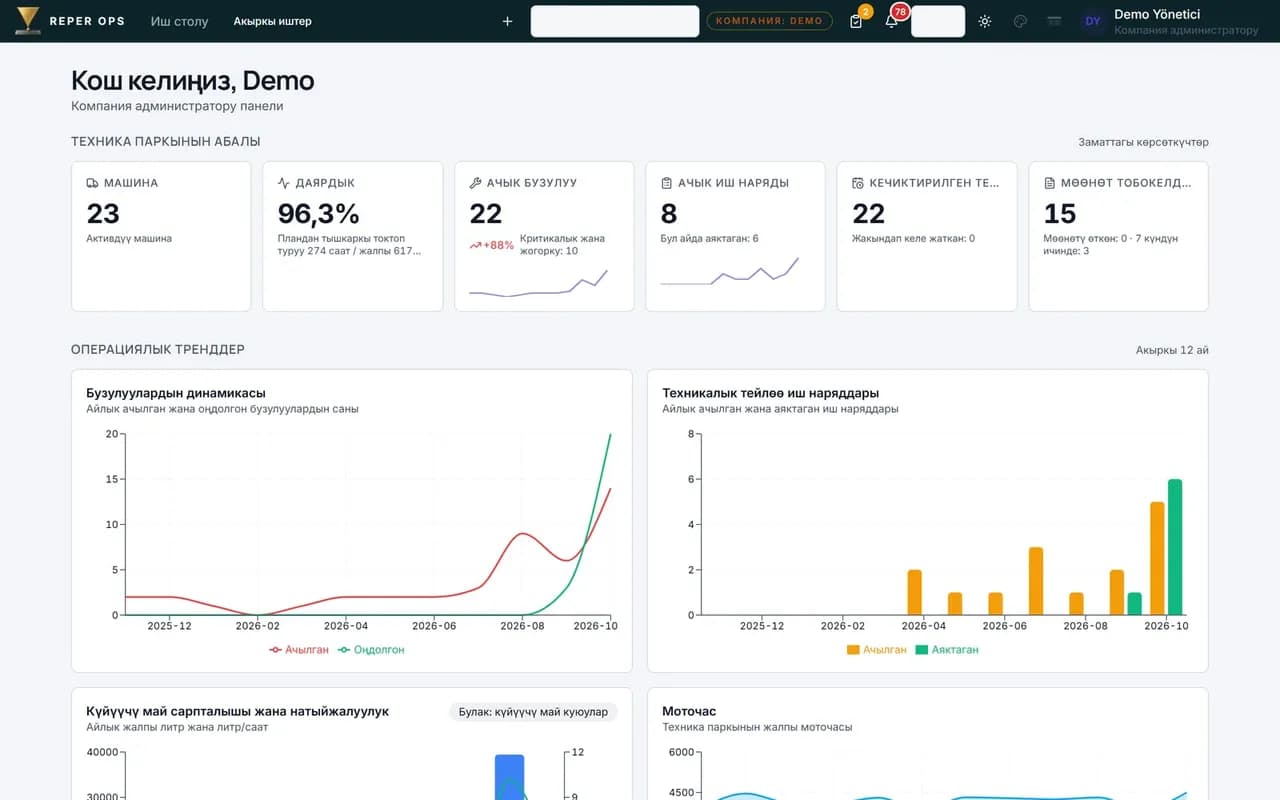Screen dimensions: 1280x800
Task: Click the plus icon in the top bar
Action: click(x=507, y=21)
